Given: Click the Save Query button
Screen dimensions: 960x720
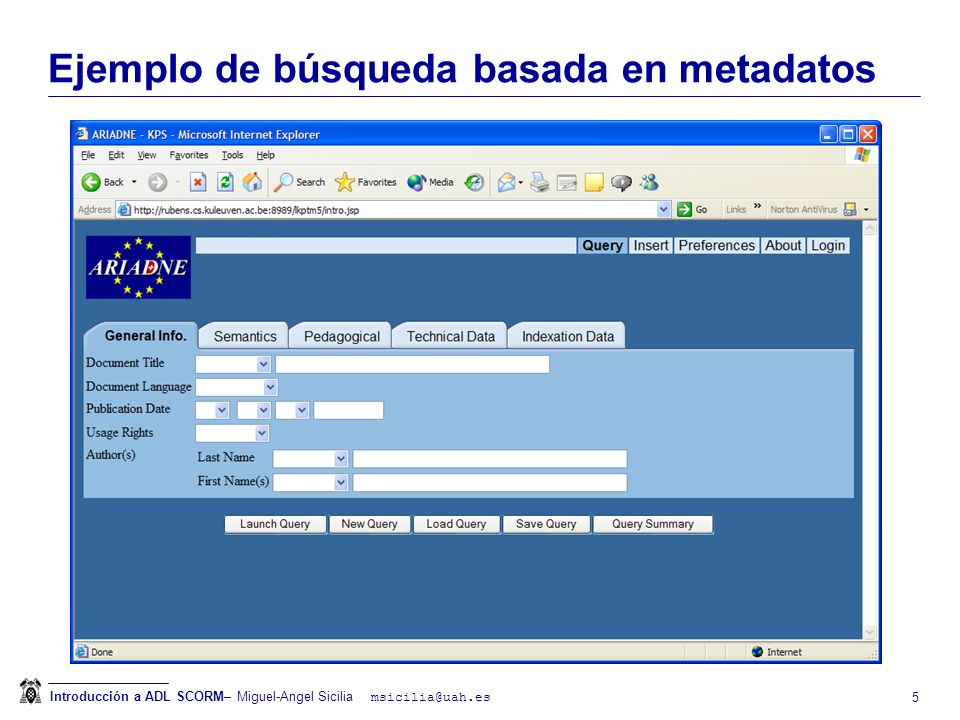Looking at the screenshot, I should tap(546, 524).
